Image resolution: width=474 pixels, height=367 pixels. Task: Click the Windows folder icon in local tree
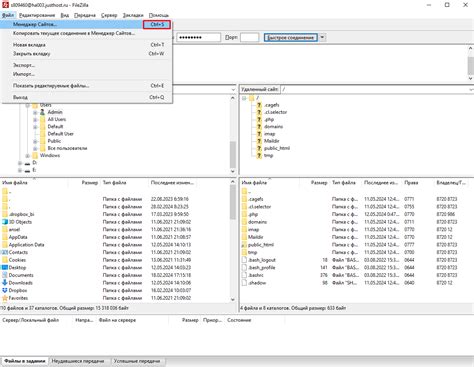(35, 156)
